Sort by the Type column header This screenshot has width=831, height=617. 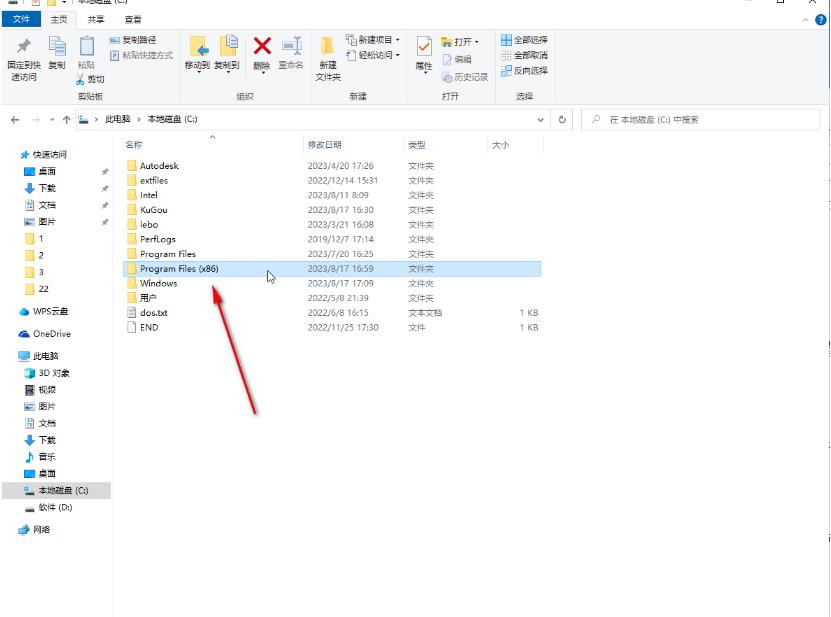click(x=445, y=145)
